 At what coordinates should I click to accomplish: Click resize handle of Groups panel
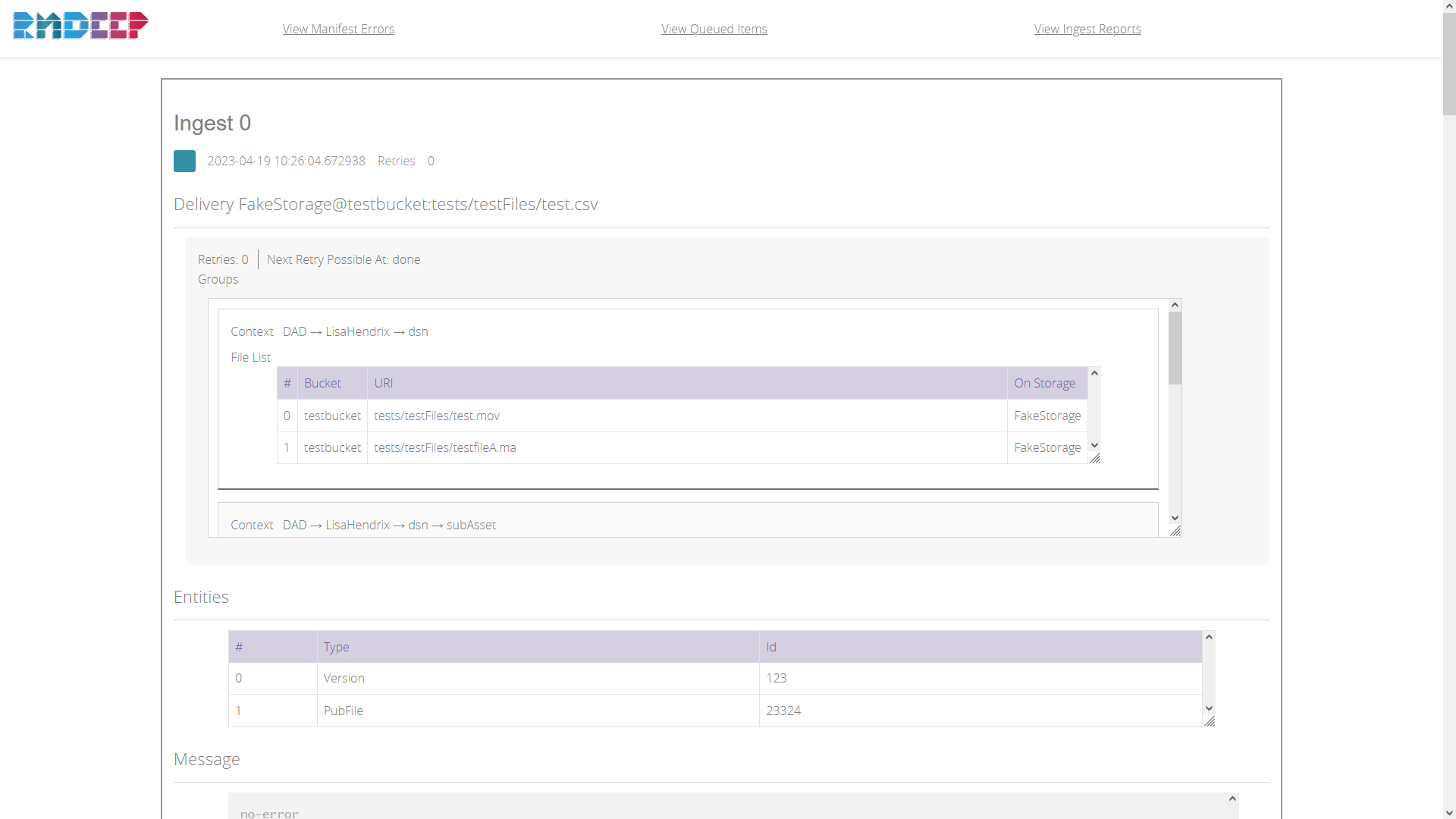pyautogui.click(x=1175, y=531)
